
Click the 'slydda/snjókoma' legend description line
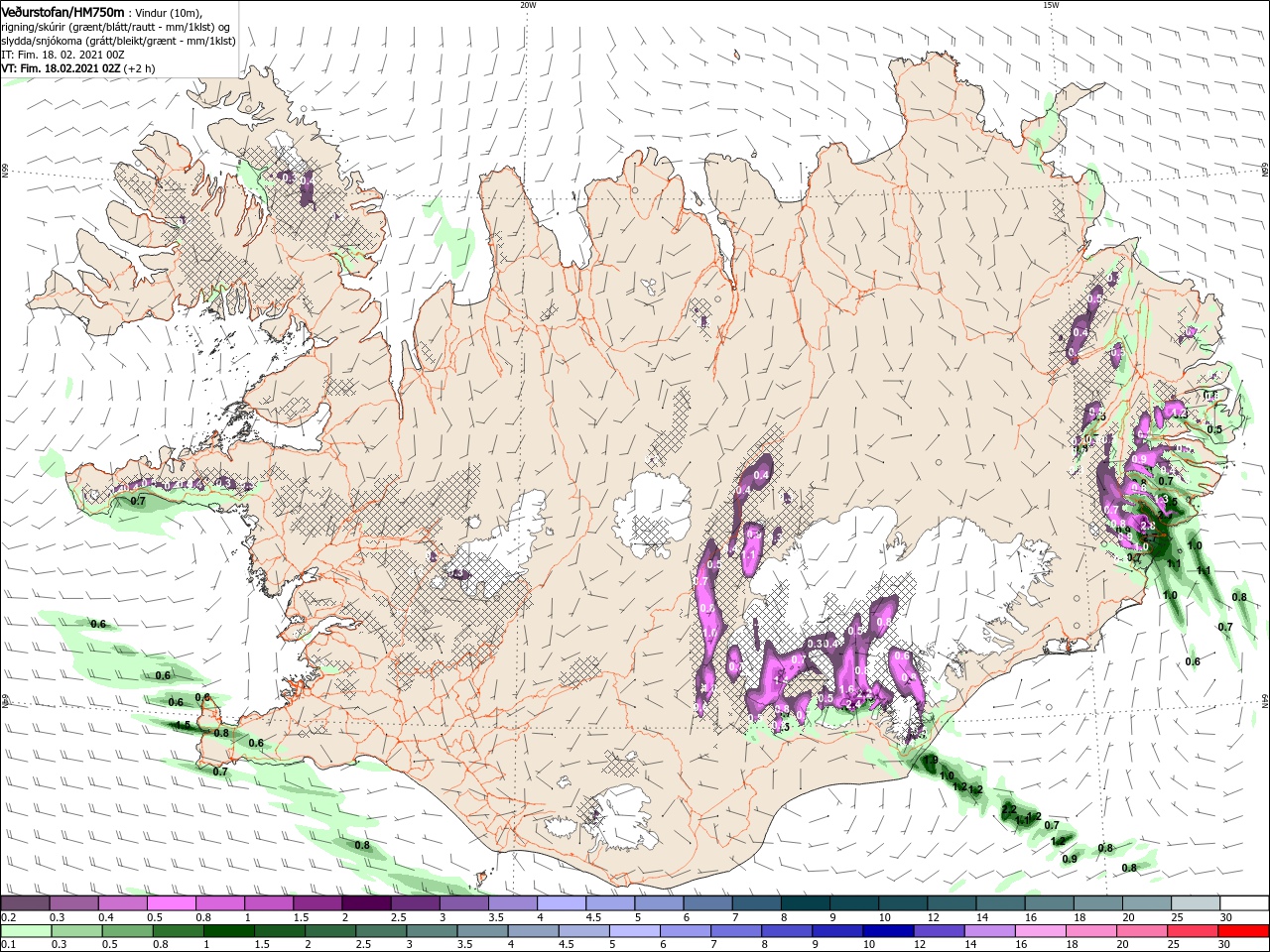pos(118,41)
